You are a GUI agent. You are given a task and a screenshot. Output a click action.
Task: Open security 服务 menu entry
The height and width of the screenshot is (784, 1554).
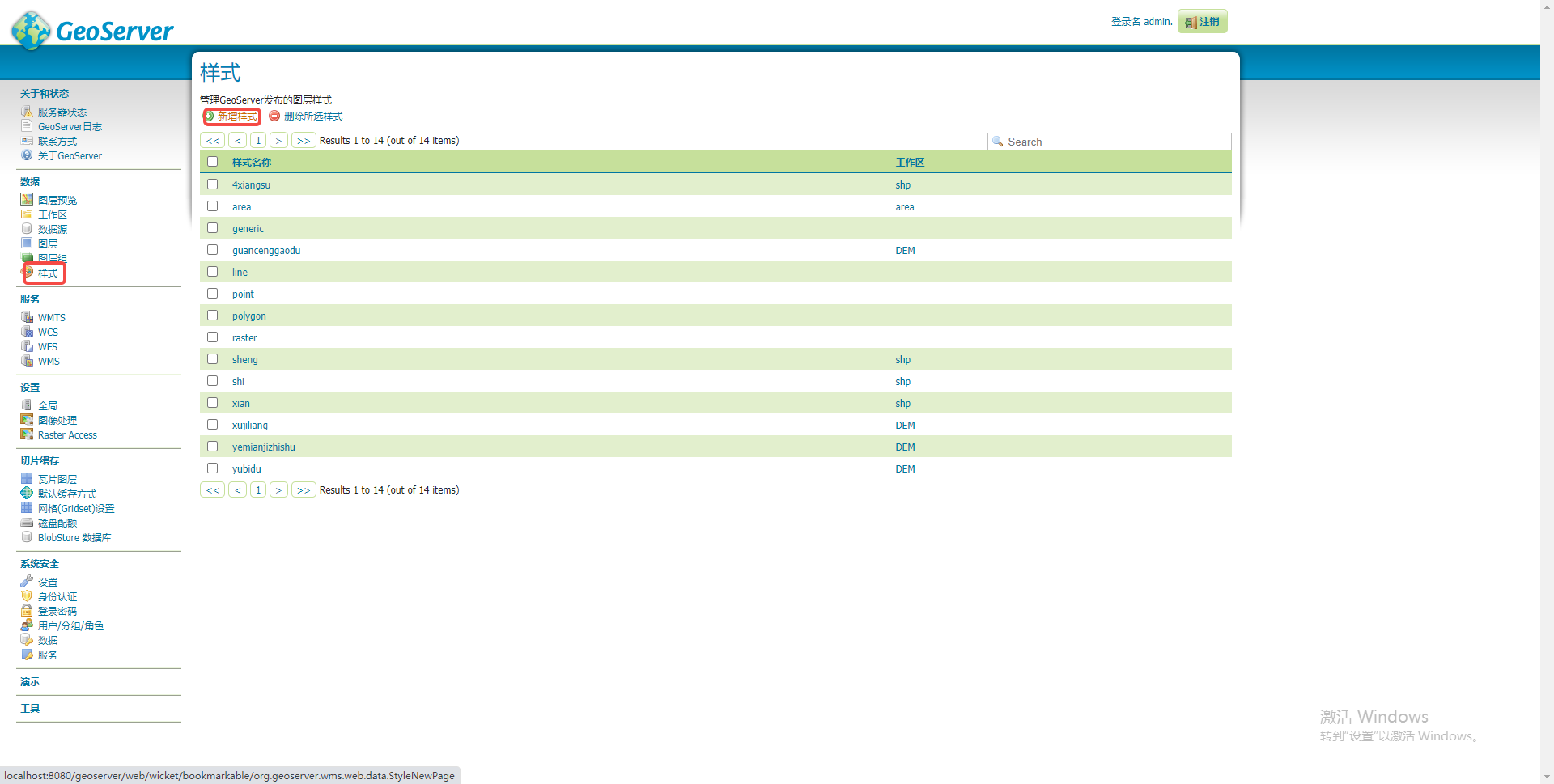[48, 655]
